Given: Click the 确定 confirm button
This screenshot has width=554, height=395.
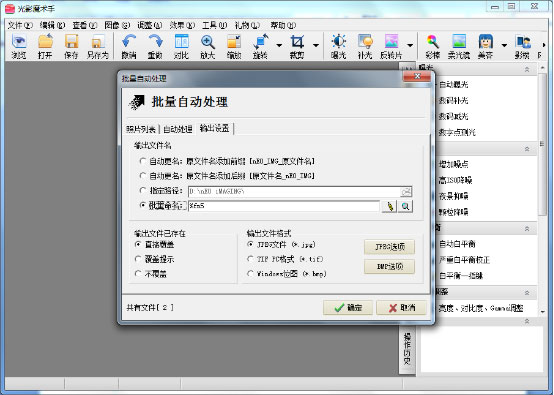Looking at the screenshot, I should pyautogui.click(x=348, y=308).
